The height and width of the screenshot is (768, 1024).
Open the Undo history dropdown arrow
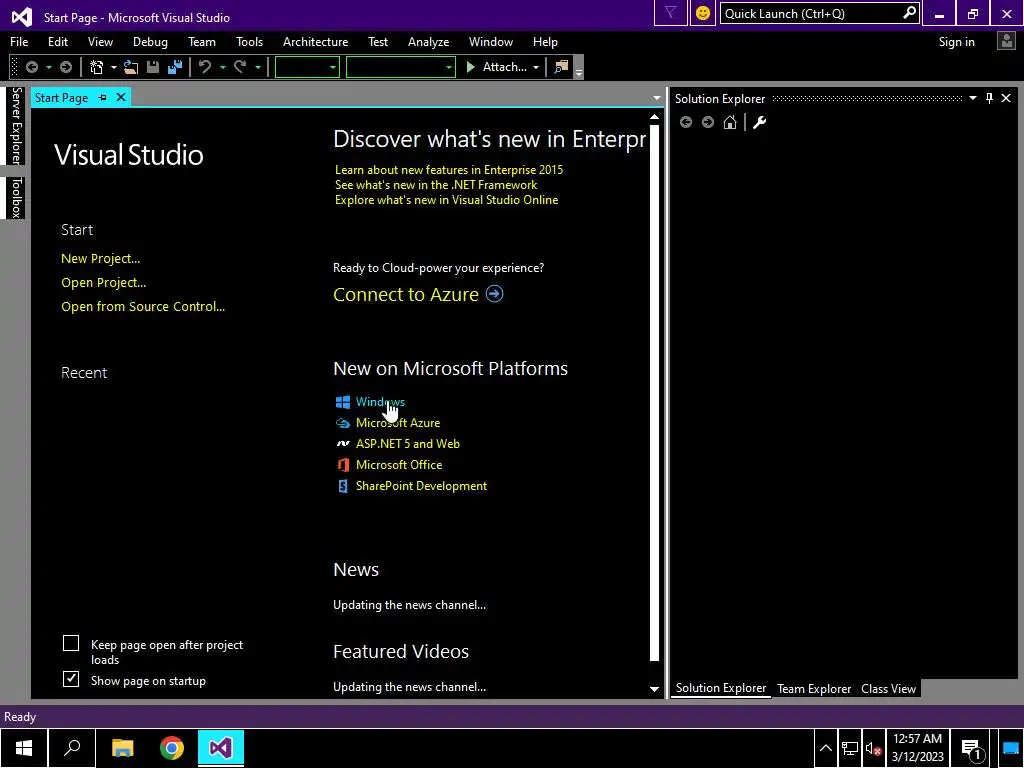click(x=223, y=67)
